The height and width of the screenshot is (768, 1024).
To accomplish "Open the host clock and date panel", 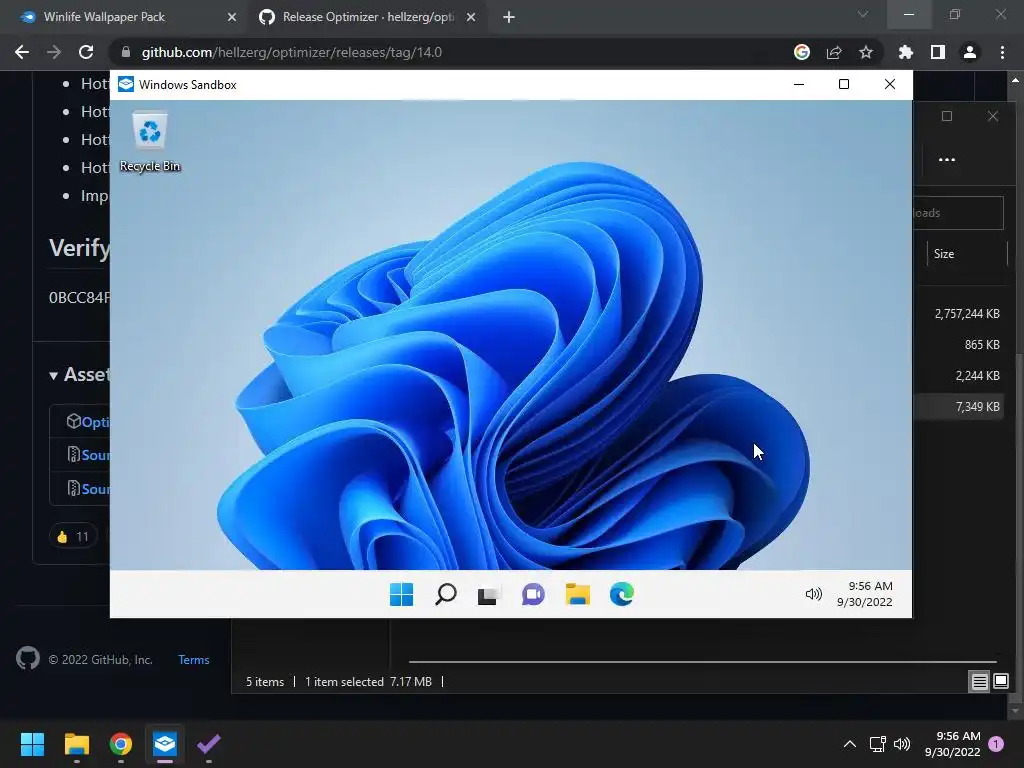I will (953, 744).
